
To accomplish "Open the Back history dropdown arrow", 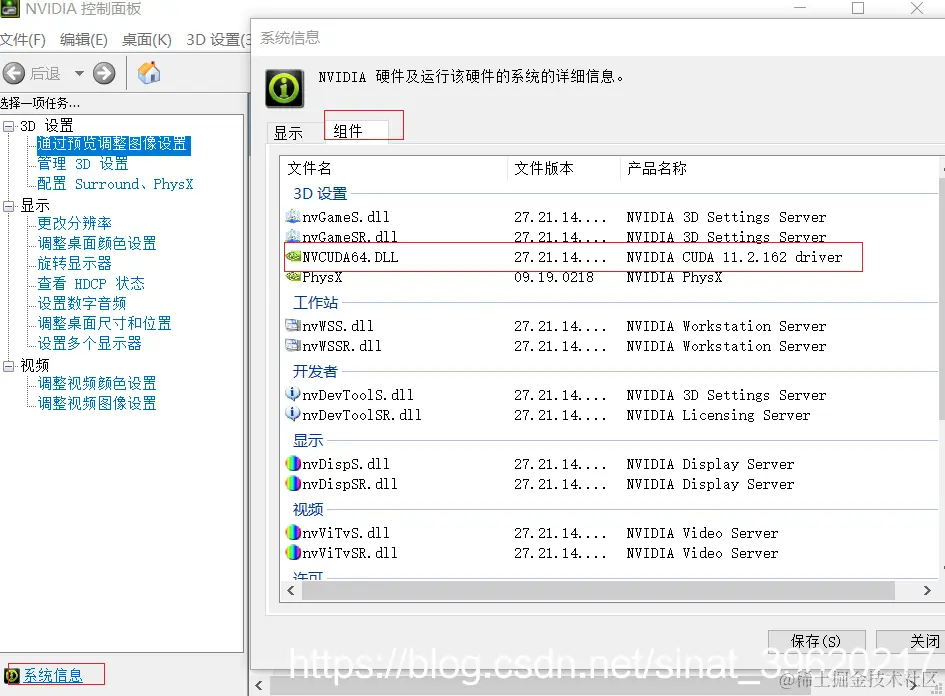I will [79, 74].
